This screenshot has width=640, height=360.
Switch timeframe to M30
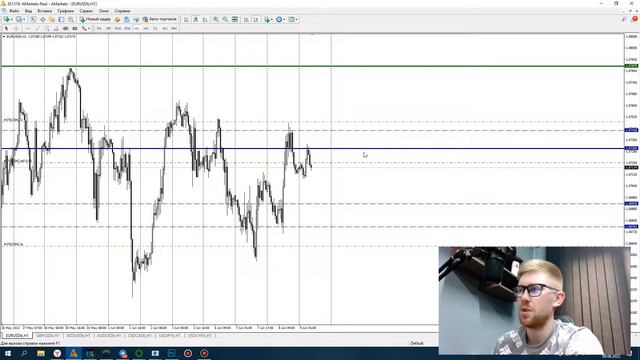point(127,29)
